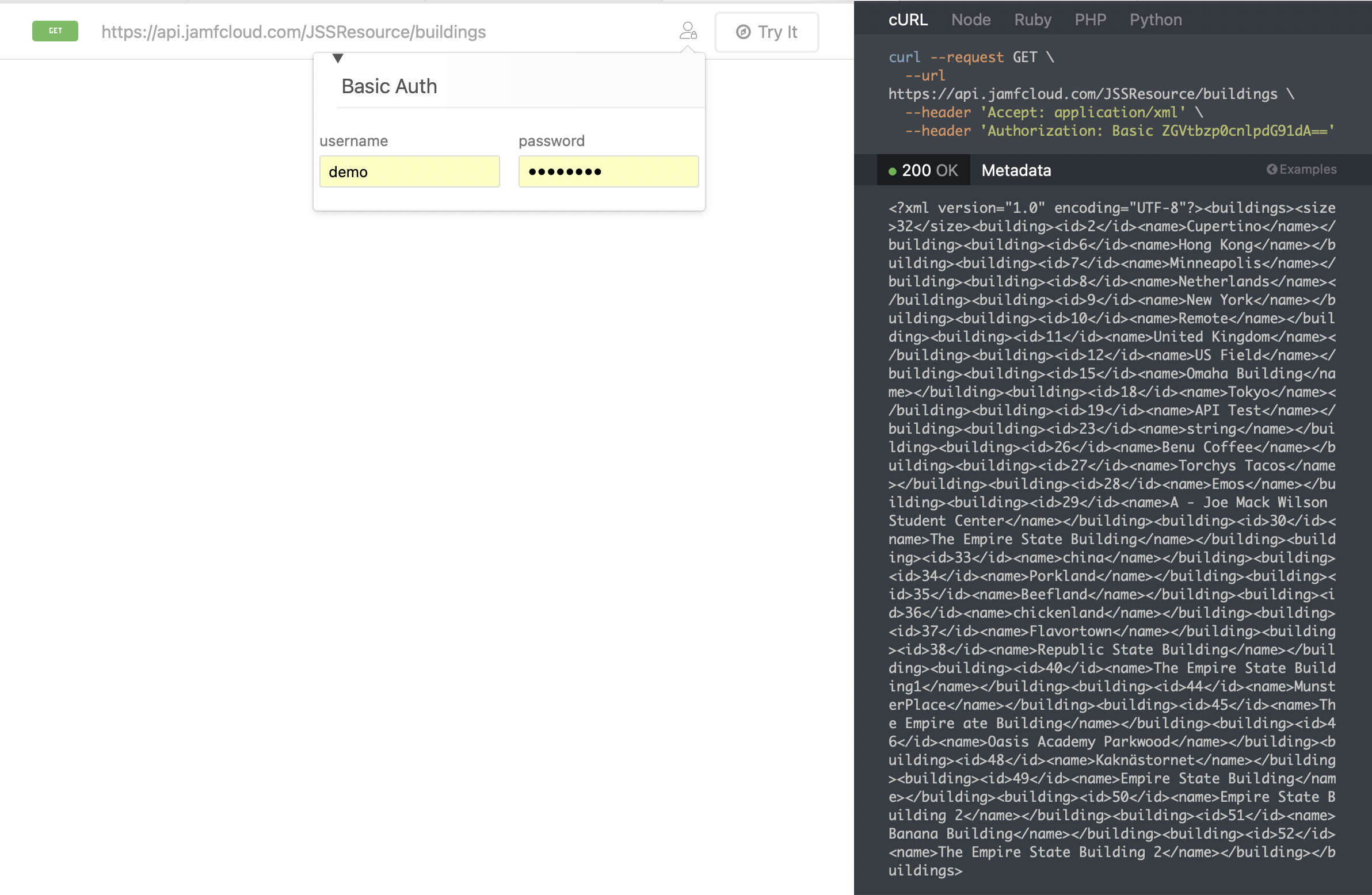Select the cURL tab
This screenshot has height=895, width=1372.
click(908, 20)
